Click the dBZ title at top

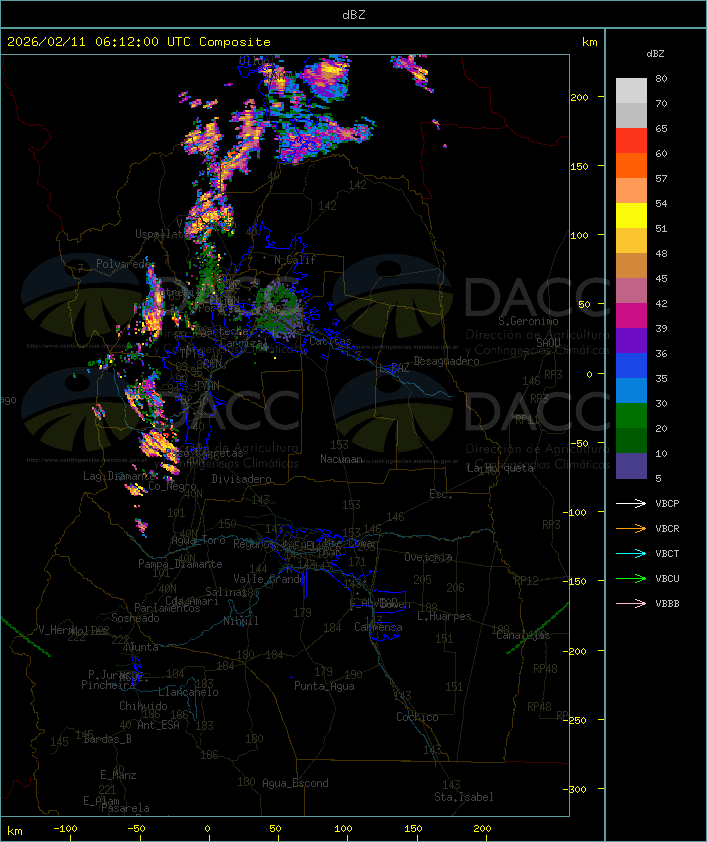coord(354,15)
